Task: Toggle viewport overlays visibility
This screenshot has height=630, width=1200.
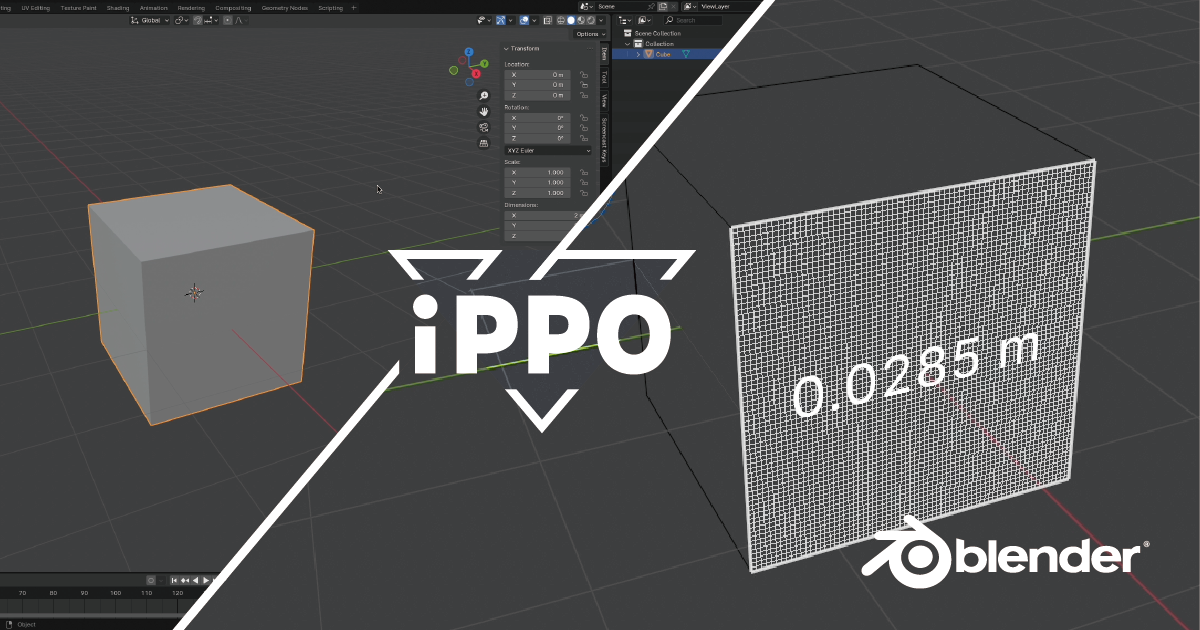Action: (525, 20)
